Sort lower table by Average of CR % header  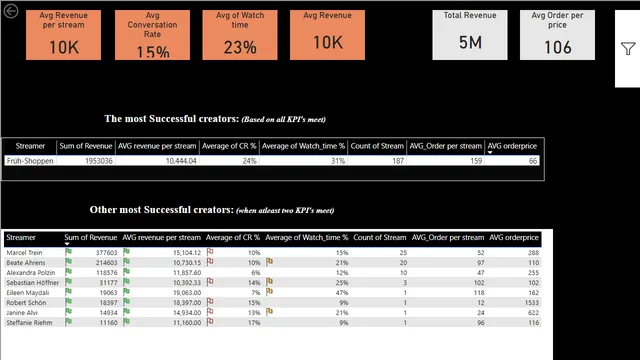click(x=233, y=238)
